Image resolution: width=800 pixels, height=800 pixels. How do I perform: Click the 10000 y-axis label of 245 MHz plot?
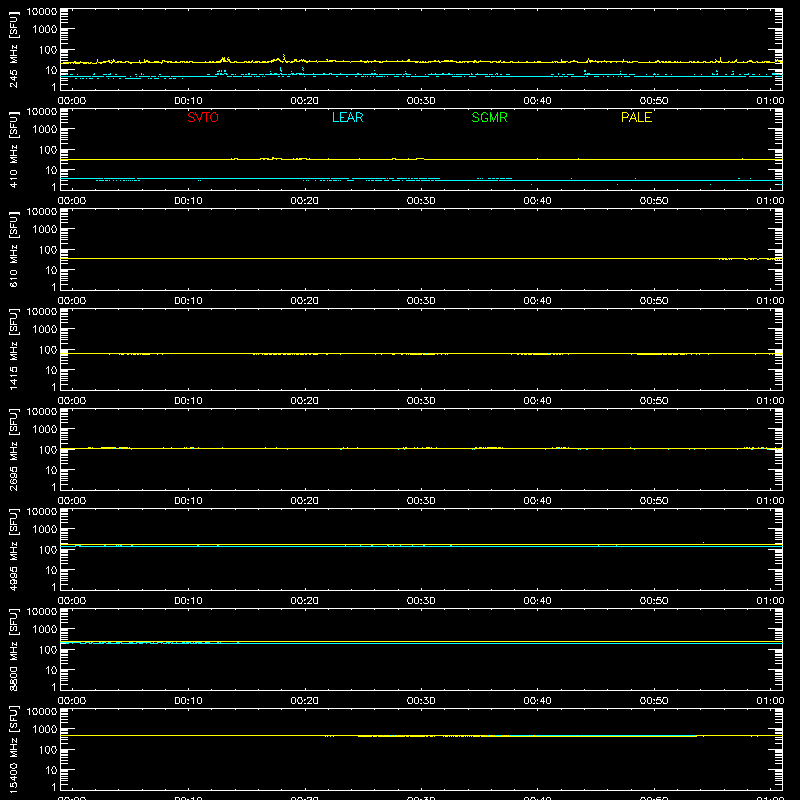pyautogui.click(x=42, y=12)
